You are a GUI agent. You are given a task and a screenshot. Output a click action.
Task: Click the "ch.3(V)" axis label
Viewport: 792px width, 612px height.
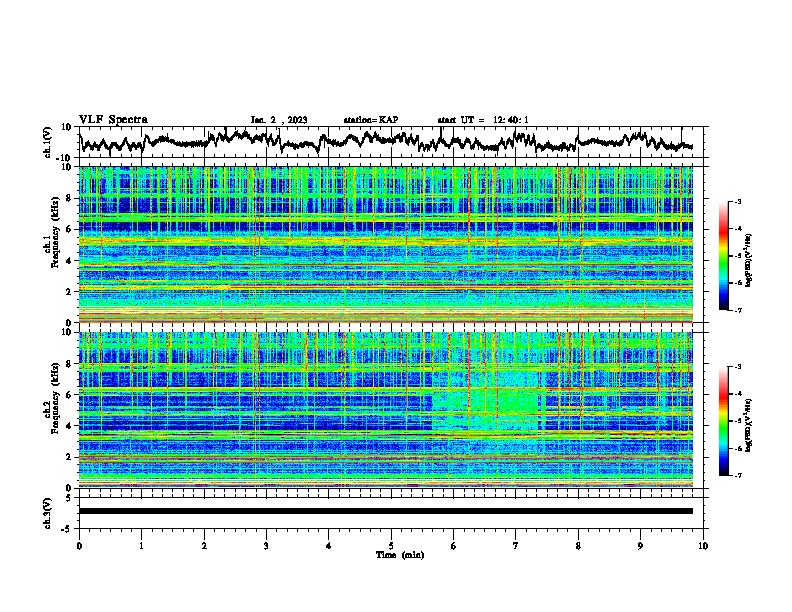pyautogui.click(x=48, y=514)
